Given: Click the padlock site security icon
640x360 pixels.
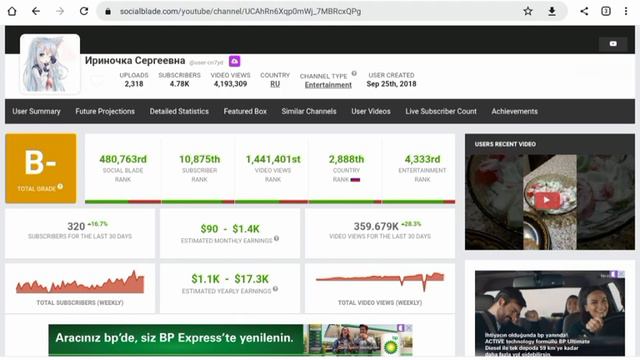Looking at the screenshot, I should pyautogui.click(x=108, y=11).
